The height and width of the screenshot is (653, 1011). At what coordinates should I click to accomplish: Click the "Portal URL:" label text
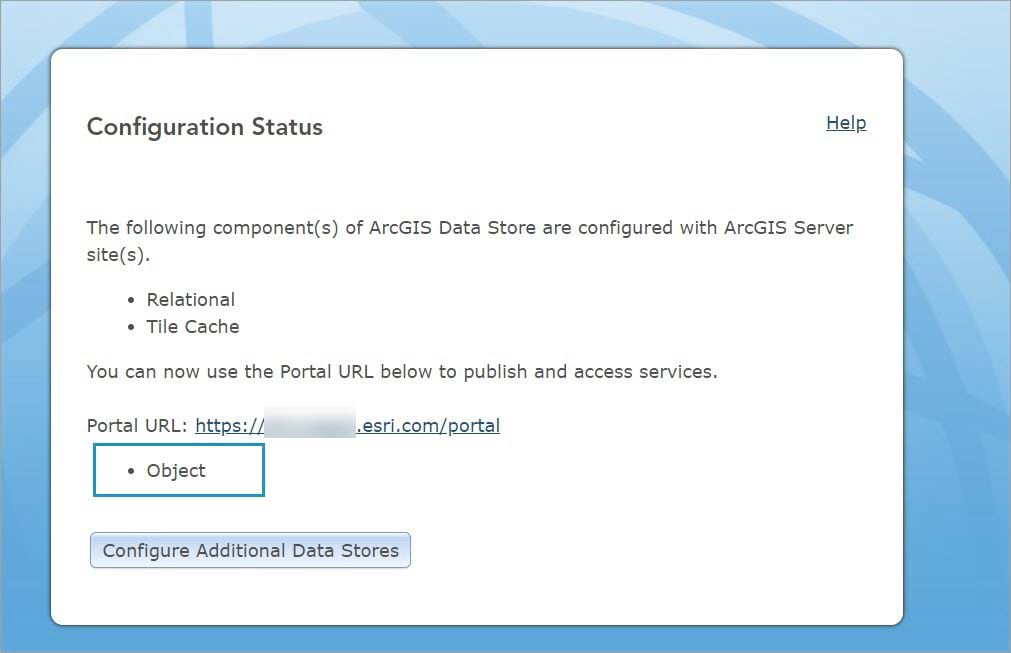(137, 426)
